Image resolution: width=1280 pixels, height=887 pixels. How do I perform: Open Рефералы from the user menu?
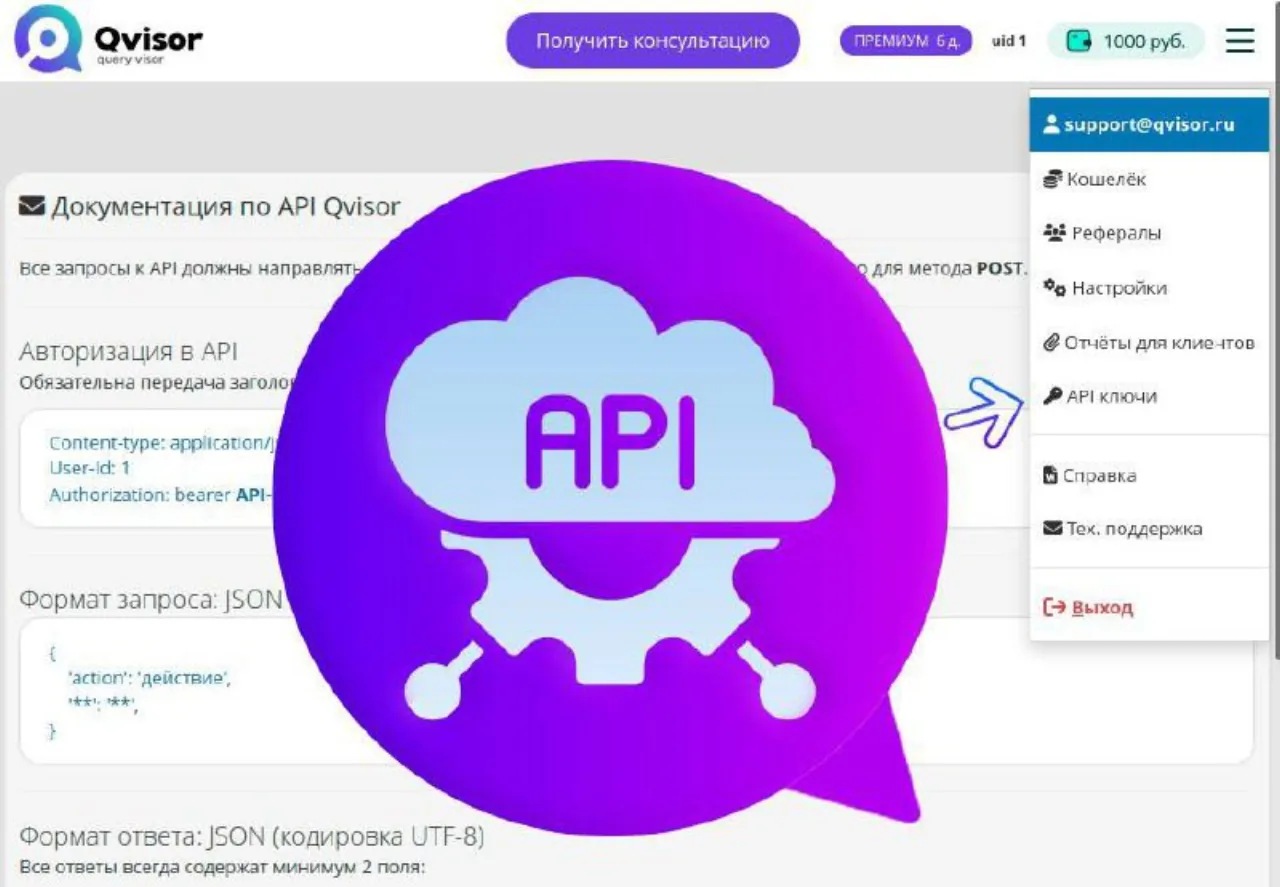1149,233
